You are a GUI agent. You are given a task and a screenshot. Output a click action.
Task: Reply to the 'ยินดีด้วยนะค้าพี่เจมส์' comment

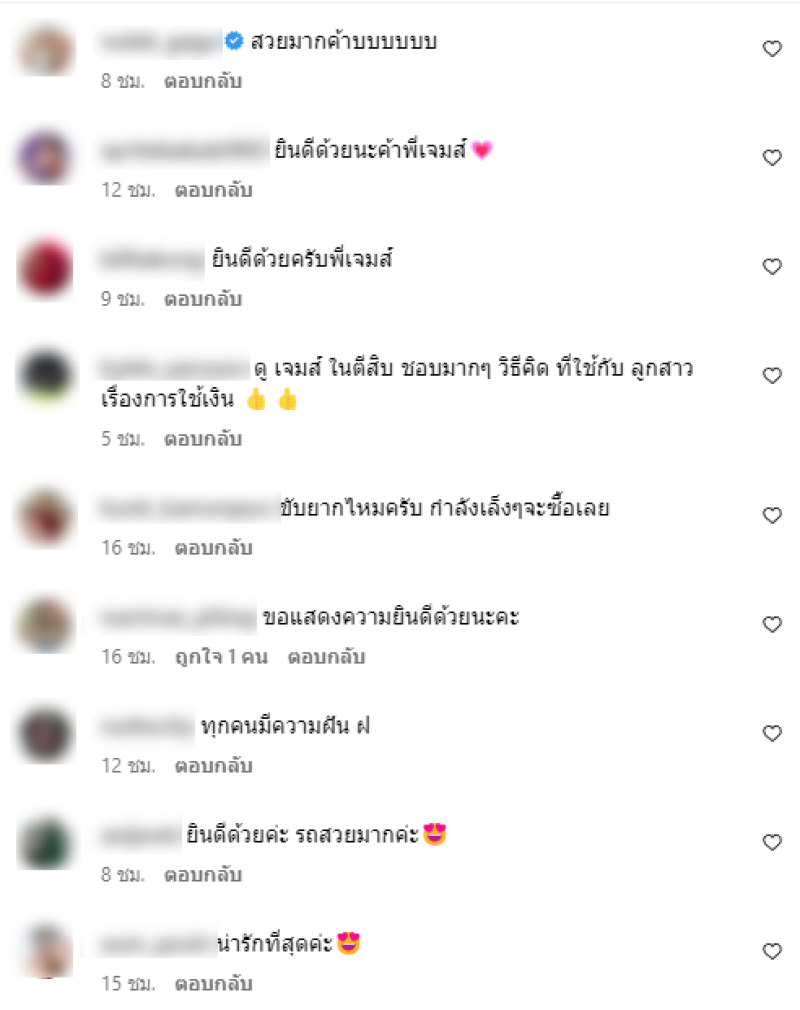point(213,190)
